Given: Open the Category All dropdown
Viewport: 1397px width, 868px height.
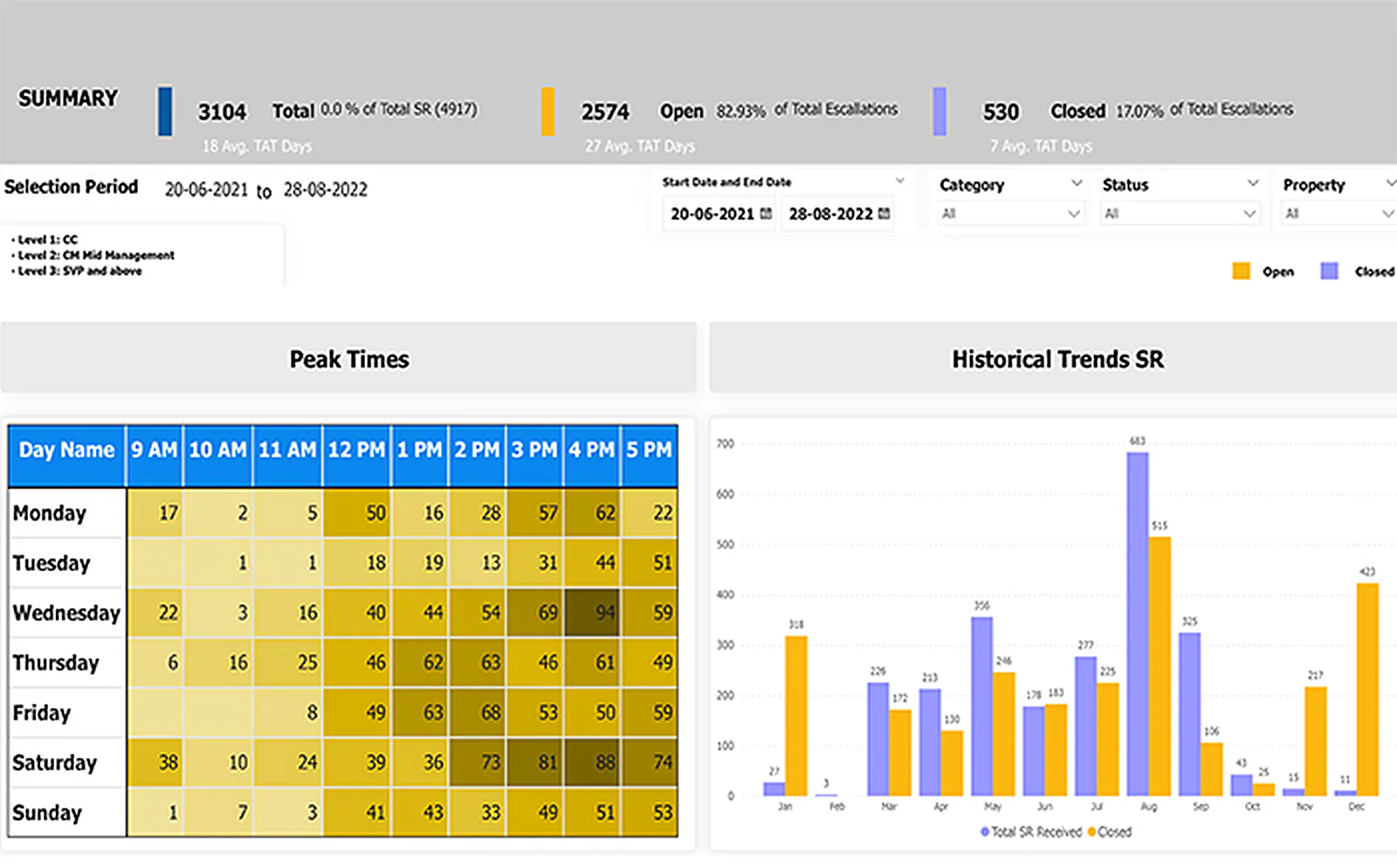Looking at the screenshot, I should [x=1011, y=213].
